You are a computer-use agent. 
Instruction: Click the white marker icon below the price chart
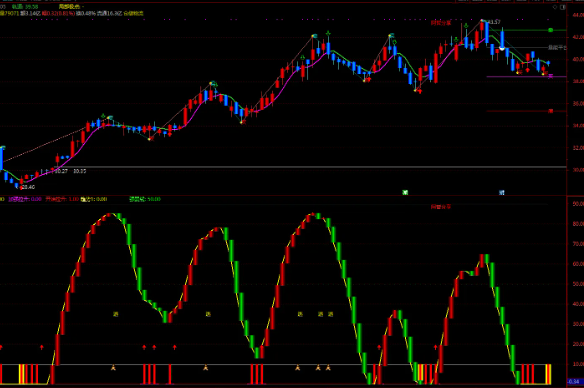click(405, 193)
